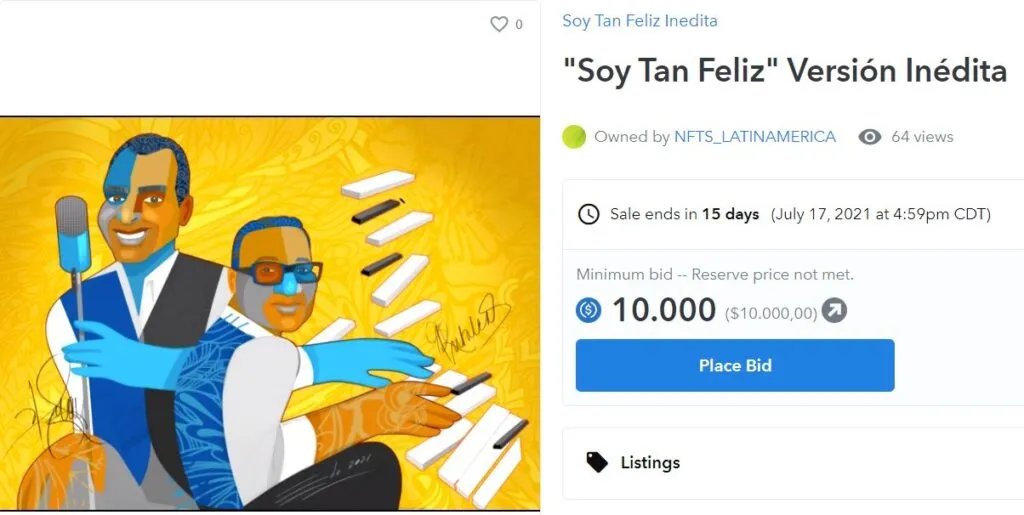Click the gray arrow icon next to price
The image size is (1024, 515).
tap(834, 310)
